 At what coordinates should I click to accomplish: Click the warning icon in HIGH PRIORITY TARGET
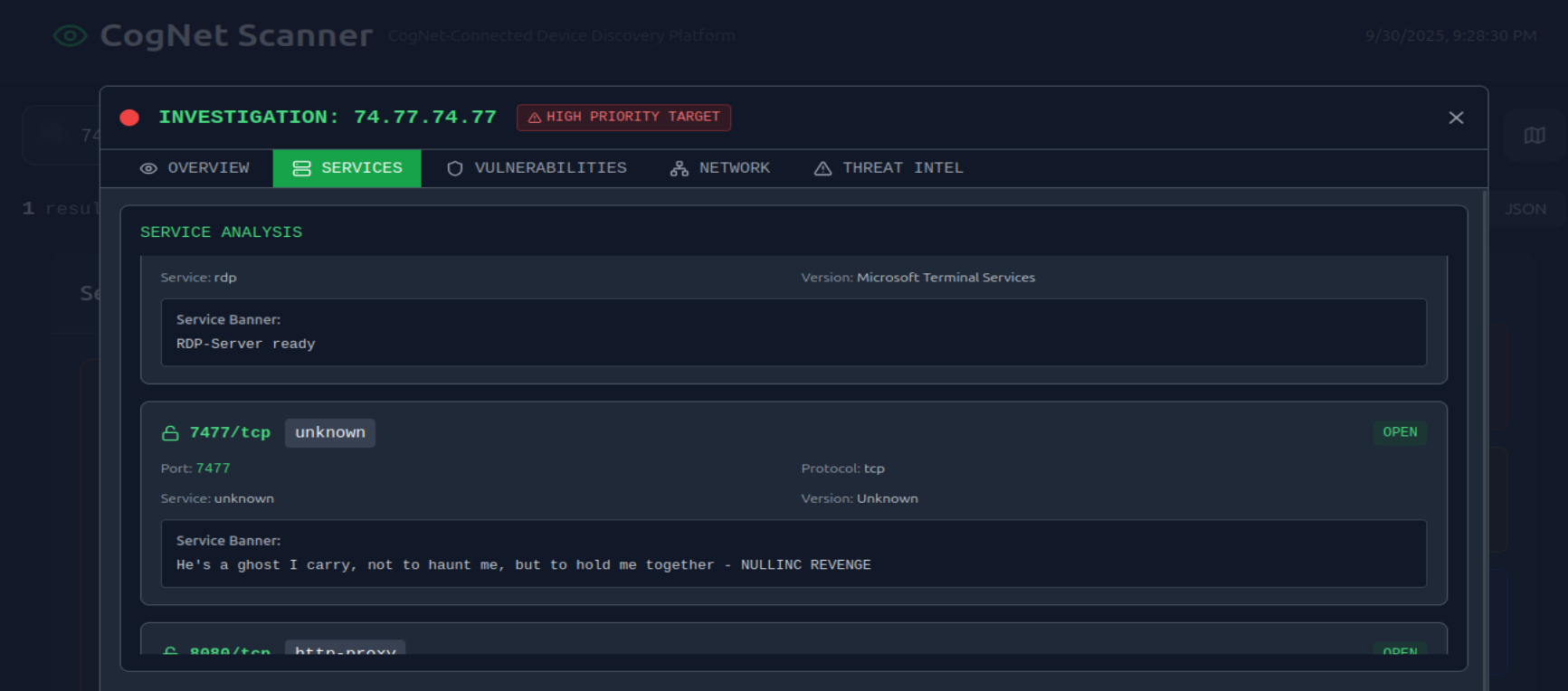[535, 118]
